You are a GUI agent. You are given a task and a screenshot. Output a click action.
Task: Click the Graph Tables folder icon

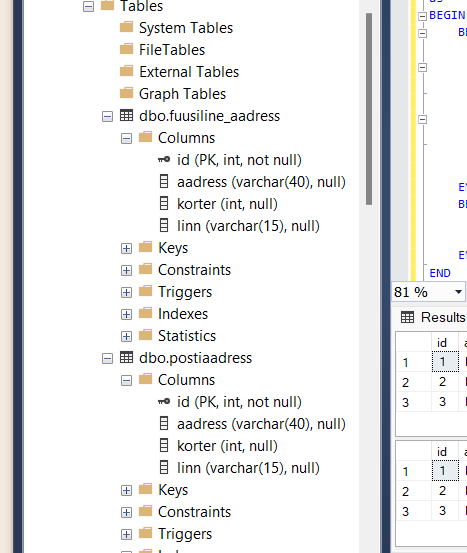pos(126,93)
